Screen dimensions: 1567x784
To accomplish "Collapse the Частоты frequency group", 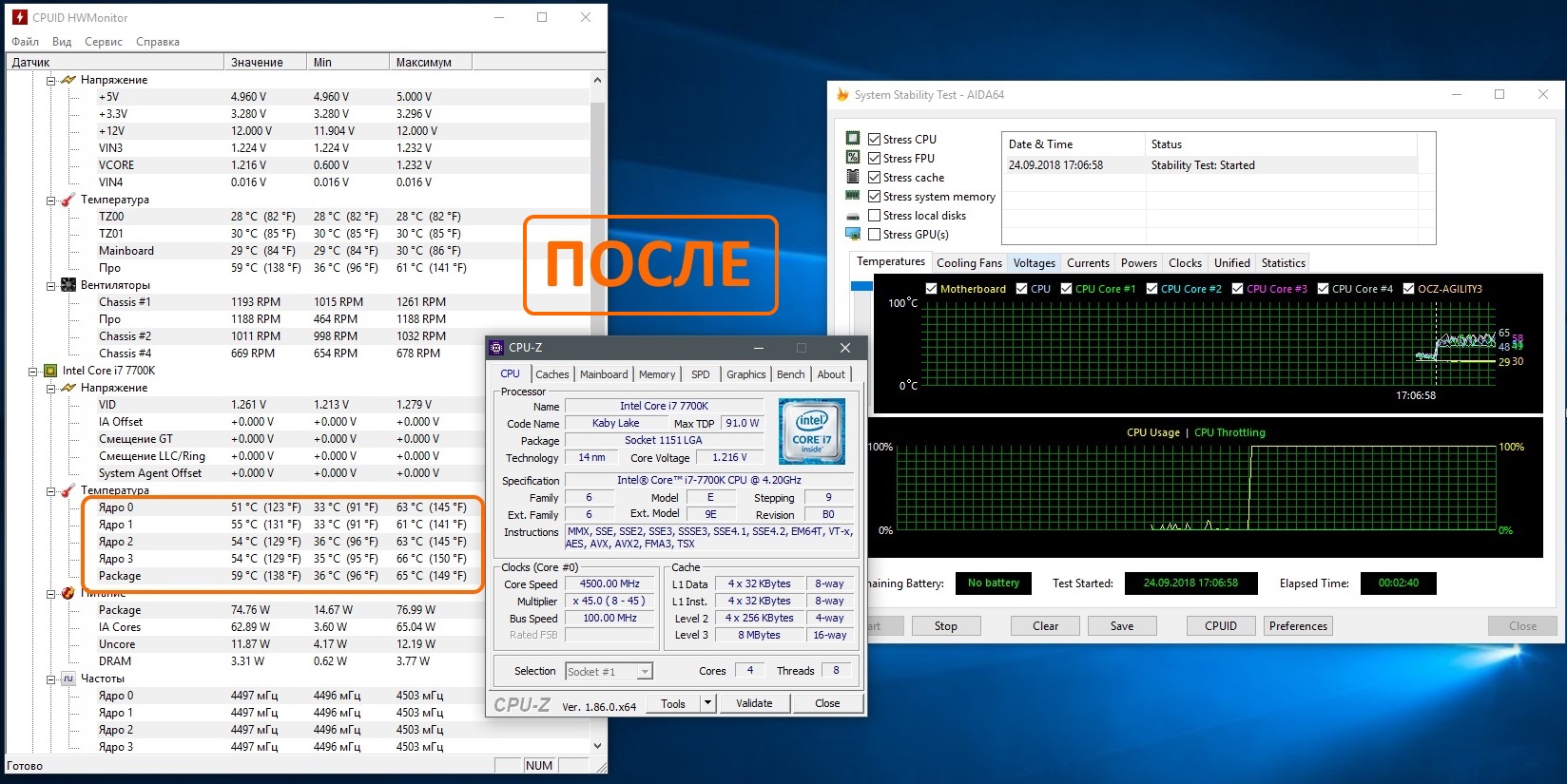I will pos(50,679).
